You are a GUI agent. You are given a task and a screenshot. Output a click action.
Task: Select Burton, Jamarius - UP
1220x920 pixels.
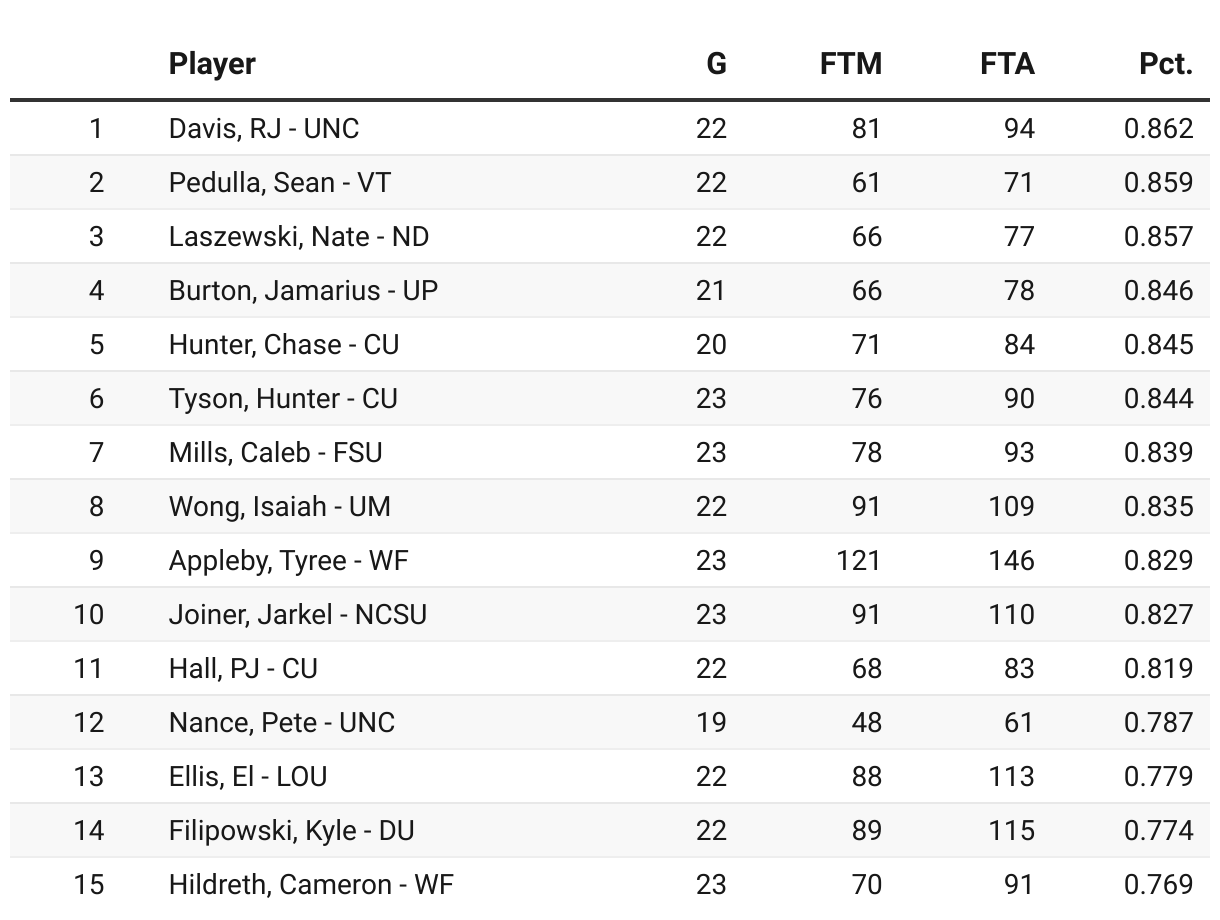304,290
